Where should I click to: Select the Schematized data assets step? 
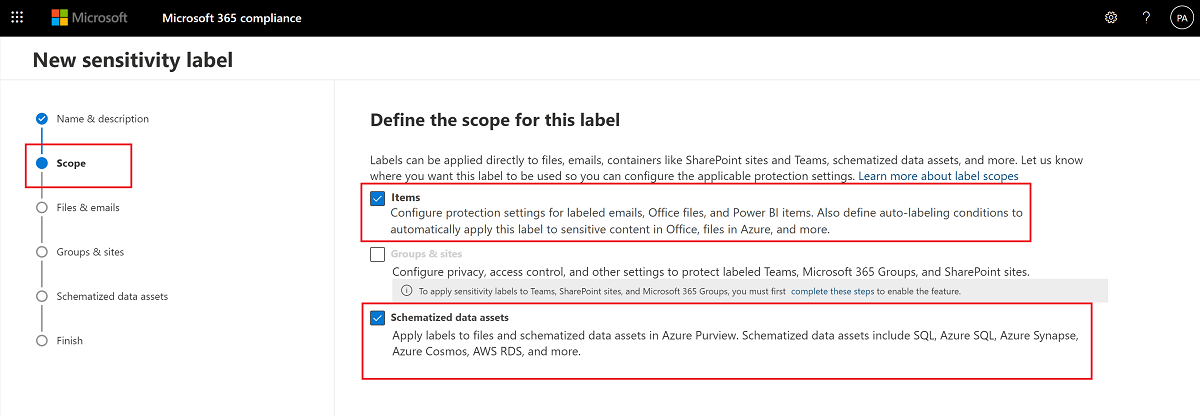point(112,296)
